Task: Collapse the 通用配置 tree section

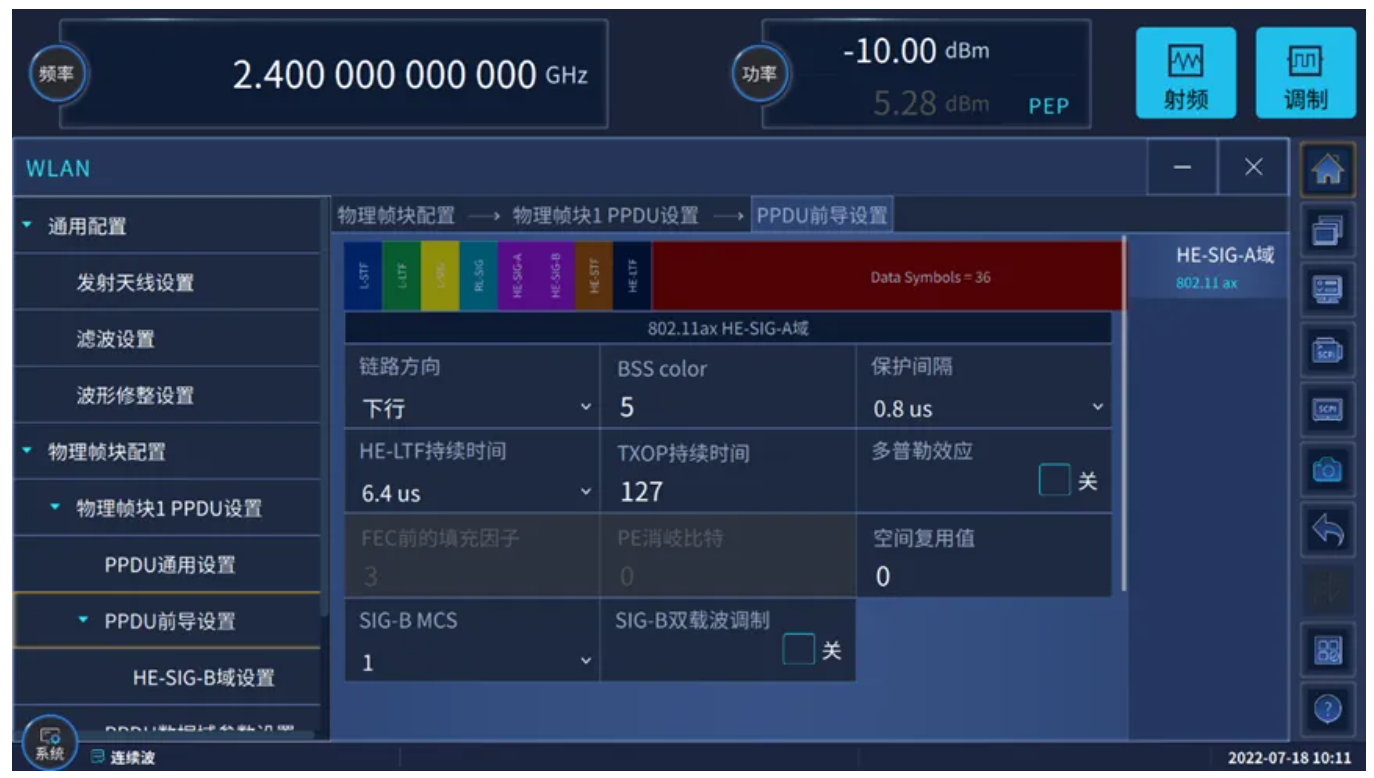Action: click(28, 226)
